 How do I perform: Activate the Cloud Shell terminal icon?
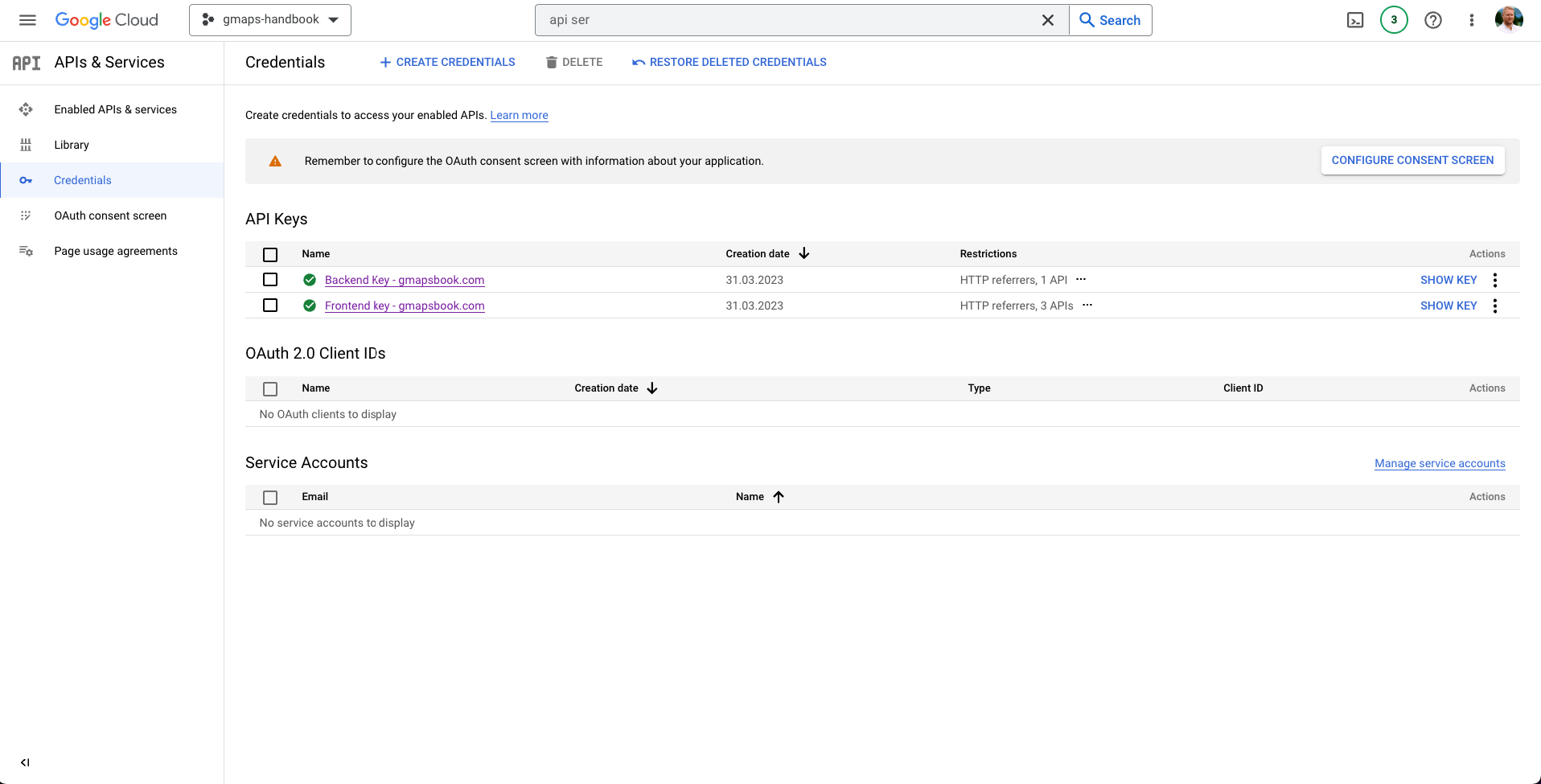point(1355,20)
